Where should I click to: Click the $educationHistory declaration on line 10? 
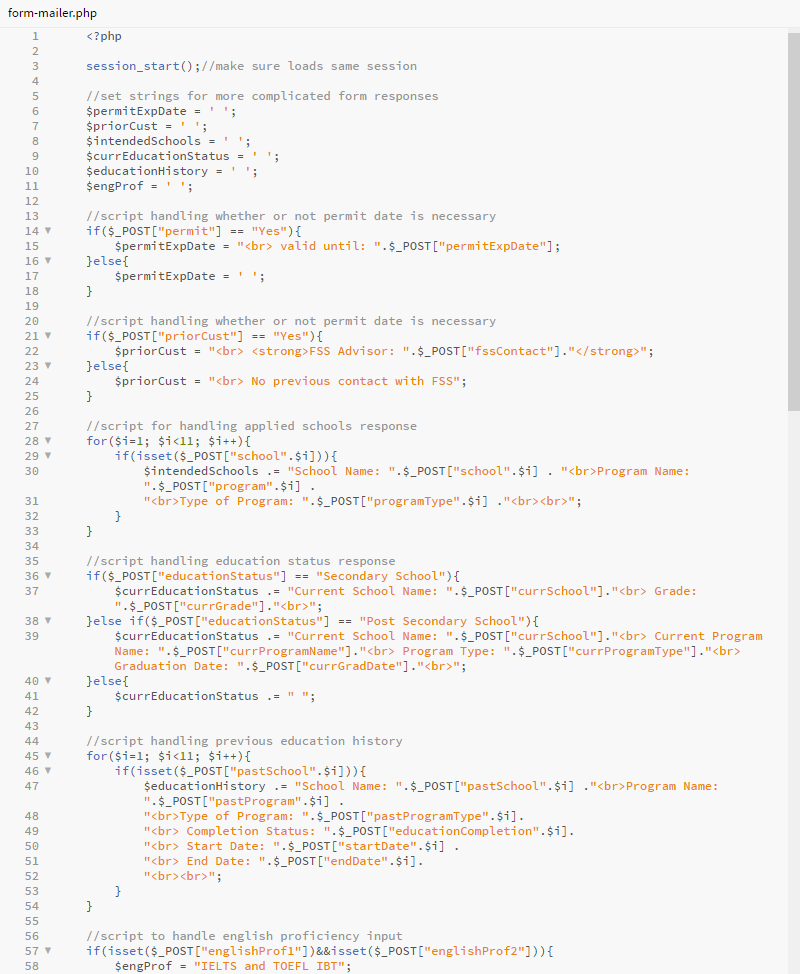[x=172, y=171]
